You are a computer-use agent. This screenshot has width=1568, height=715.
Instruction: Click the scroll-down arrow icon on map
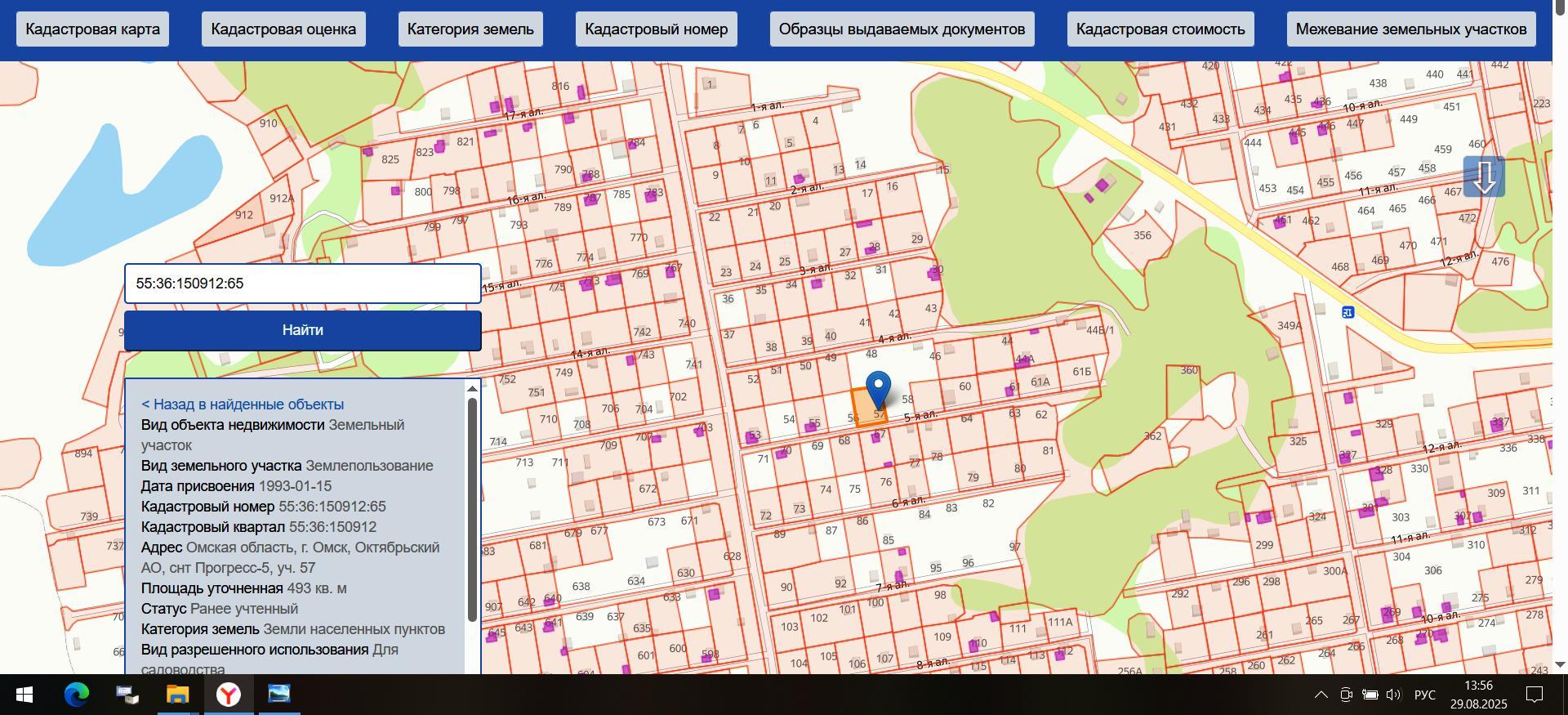tap(1483, 177)
